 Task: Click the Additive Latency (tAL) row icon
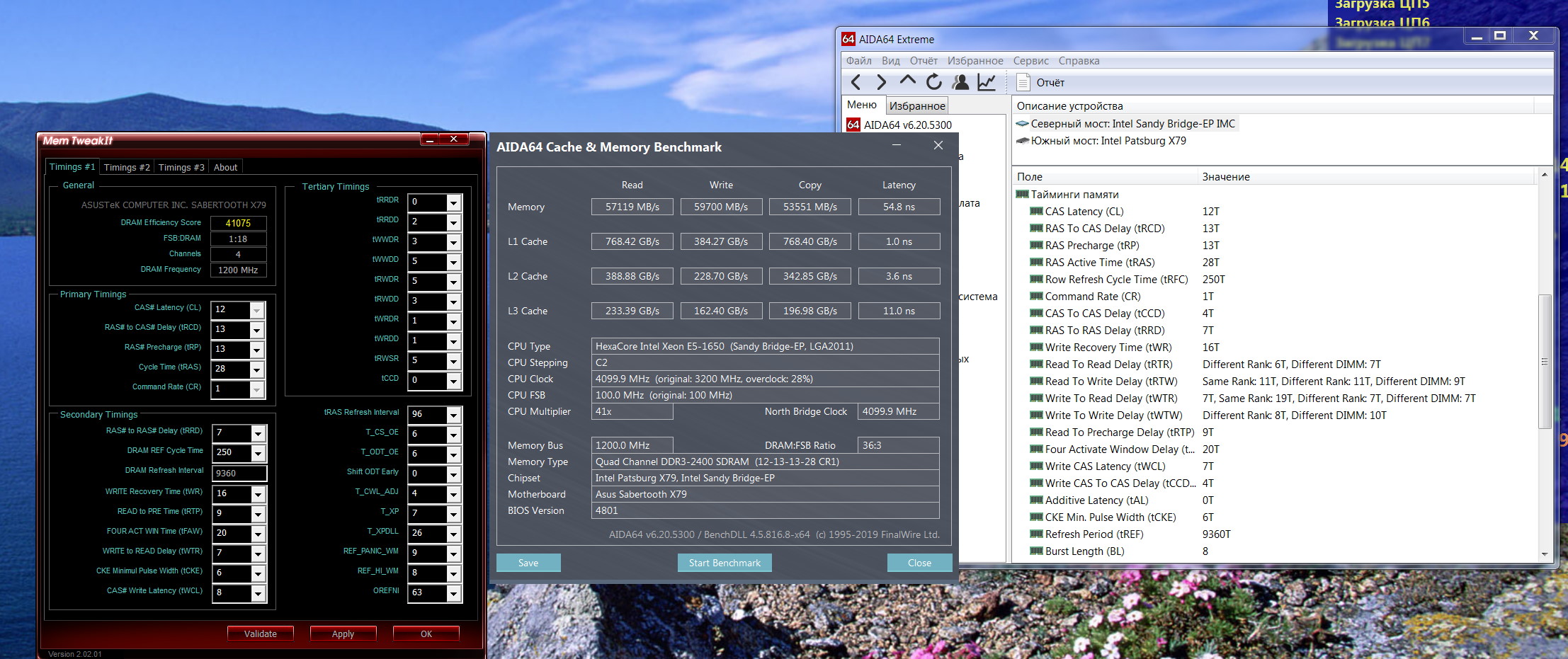click(1036, 500)
